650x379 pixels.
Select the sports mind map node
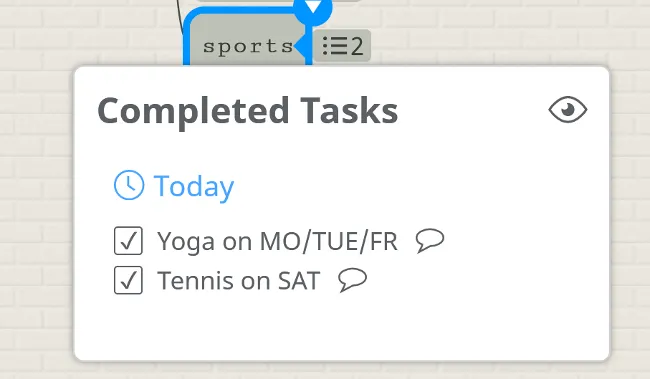(248, 46)
